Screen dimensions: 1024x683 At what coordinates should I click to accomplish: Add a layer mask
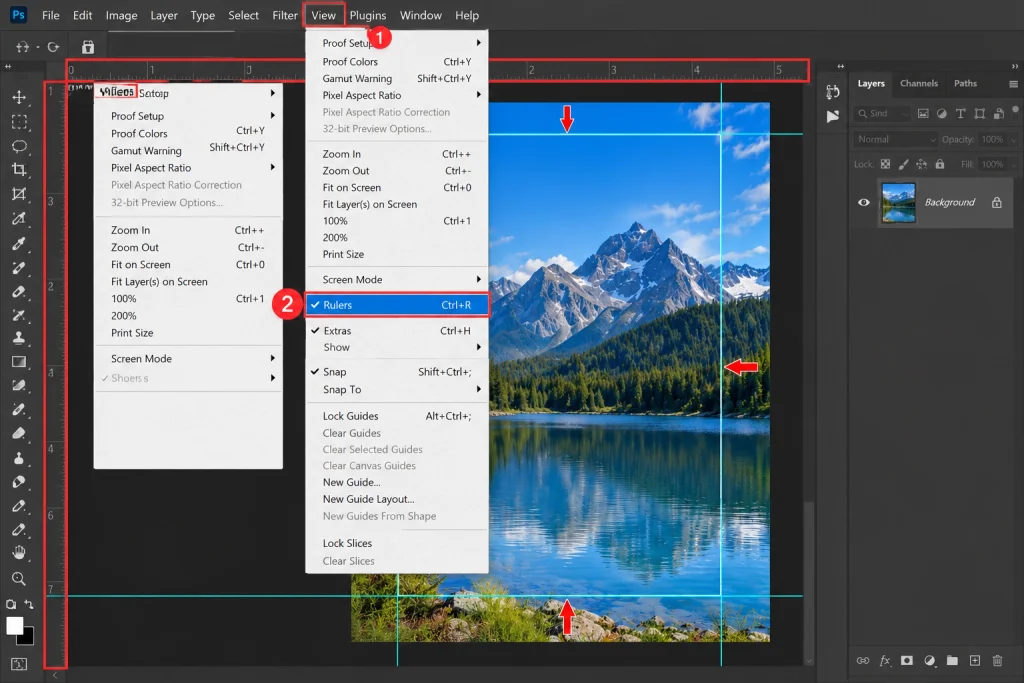pos(906,661)
